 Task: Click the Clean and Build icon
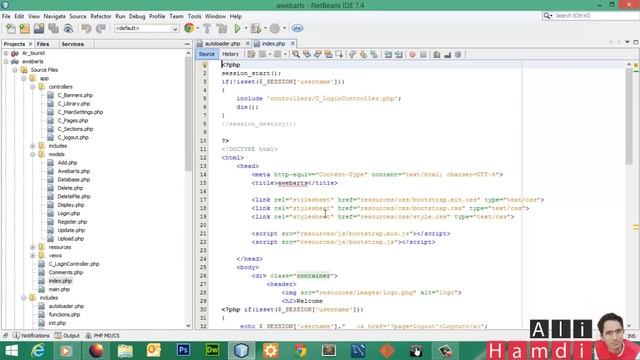point(222,29)
